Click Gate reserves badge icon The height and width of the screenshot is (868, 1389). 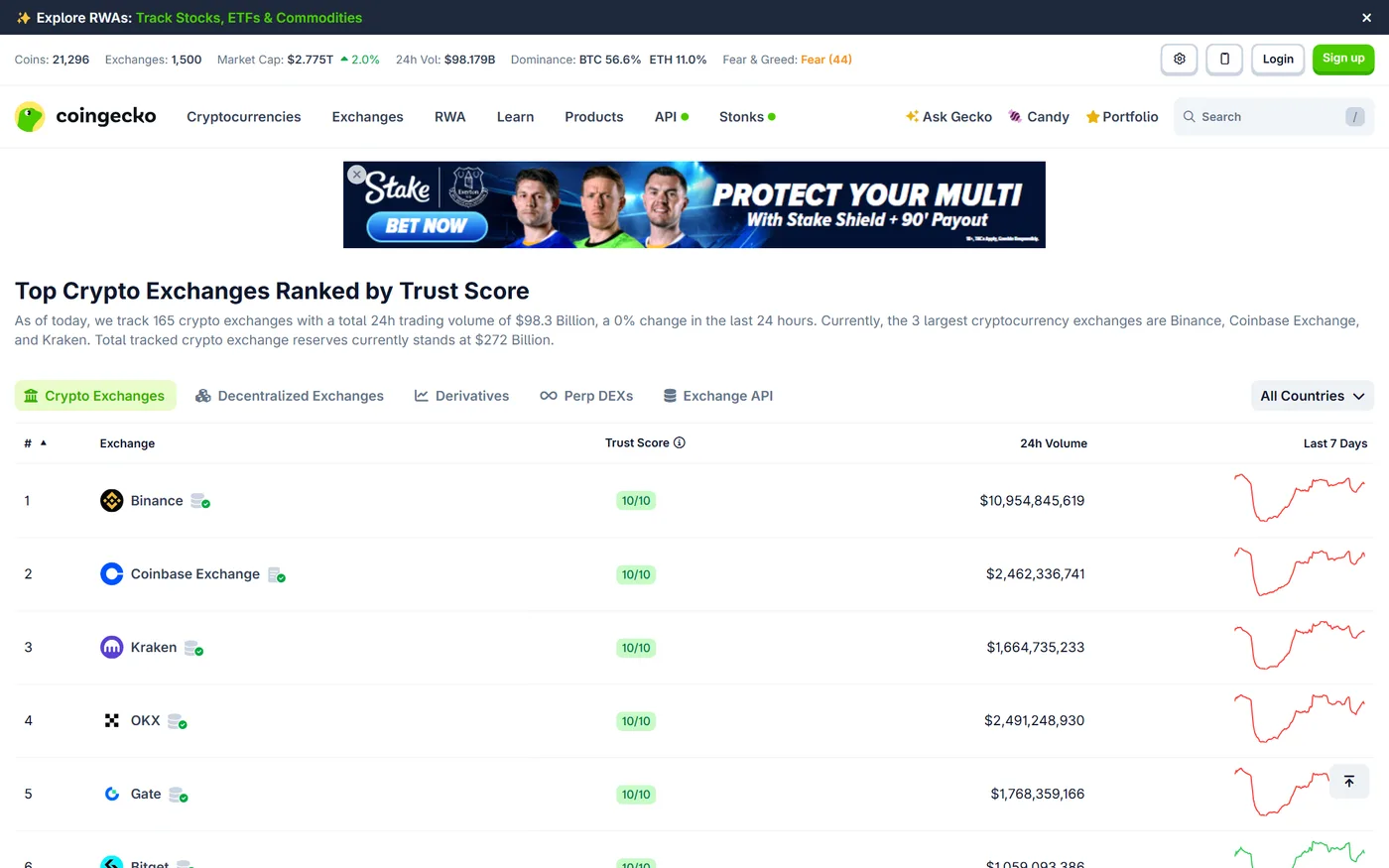[x=179, y=795]
